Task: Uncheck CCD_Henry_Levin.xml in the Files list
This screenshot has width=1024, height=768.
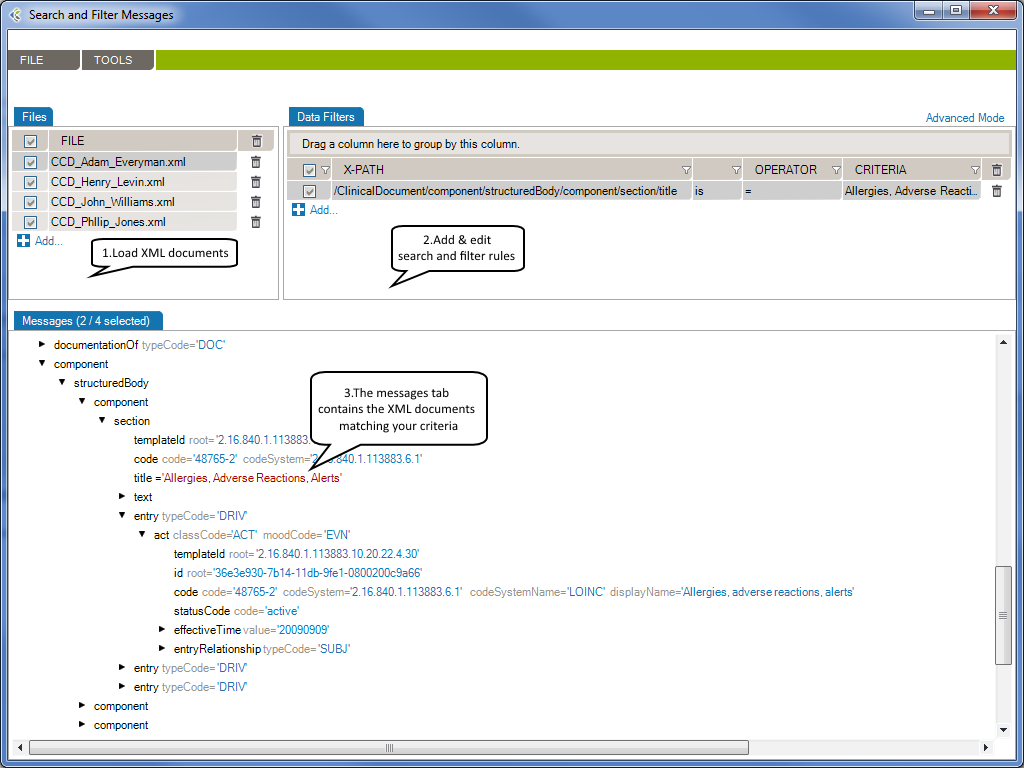Action: click(x=30, y=181)
